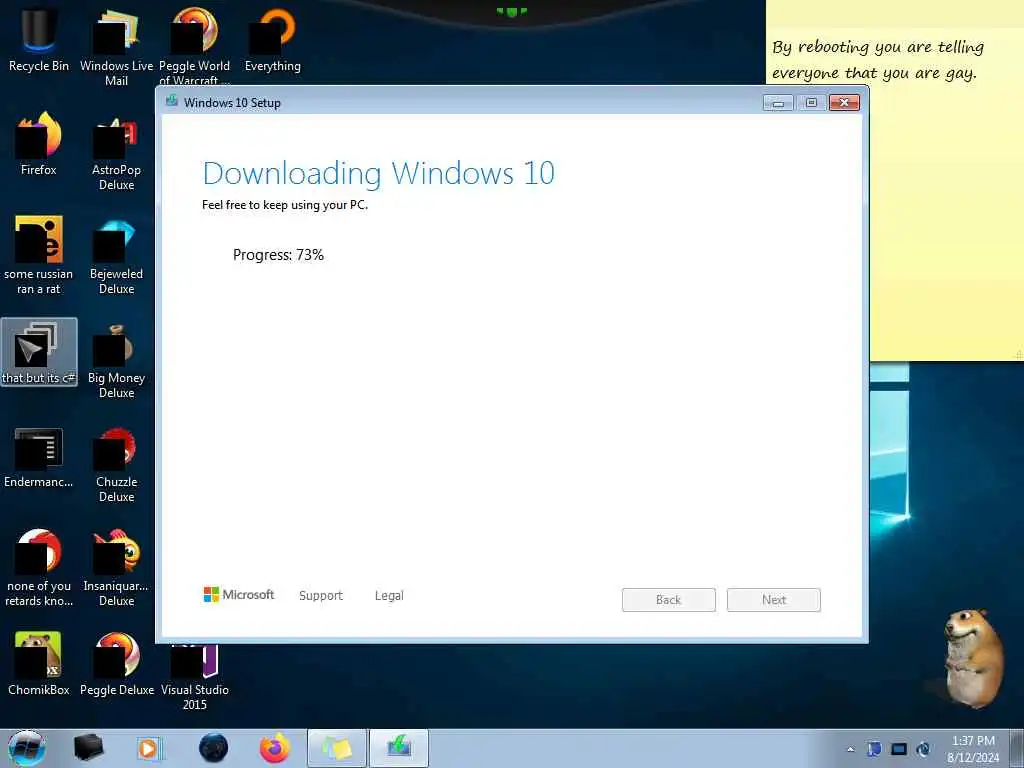Click the 'Progress: 73%' text

click(x=278, y=255)
